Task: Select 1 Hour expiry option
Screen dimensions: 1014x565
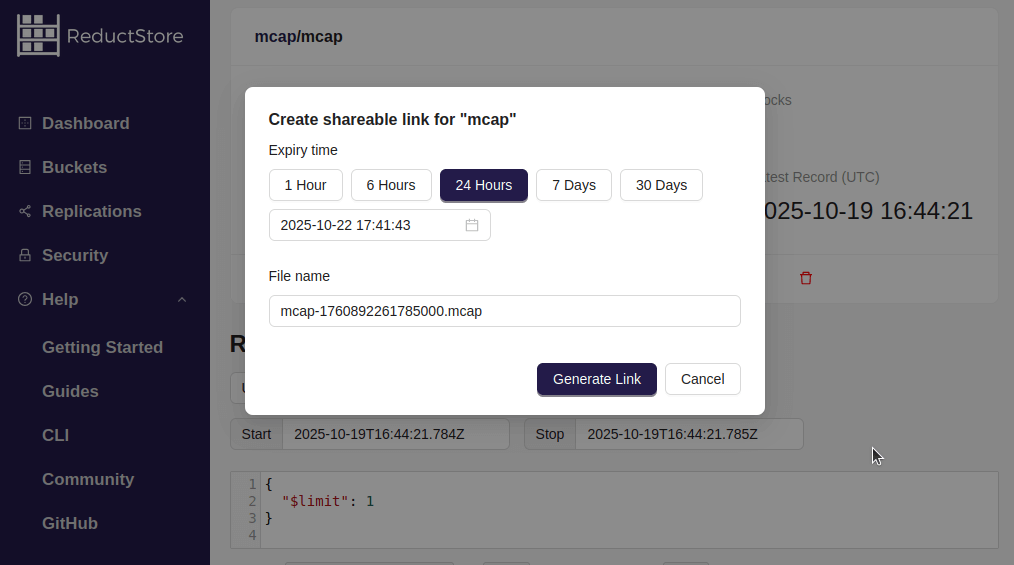Action: click(x=305, y=185)
